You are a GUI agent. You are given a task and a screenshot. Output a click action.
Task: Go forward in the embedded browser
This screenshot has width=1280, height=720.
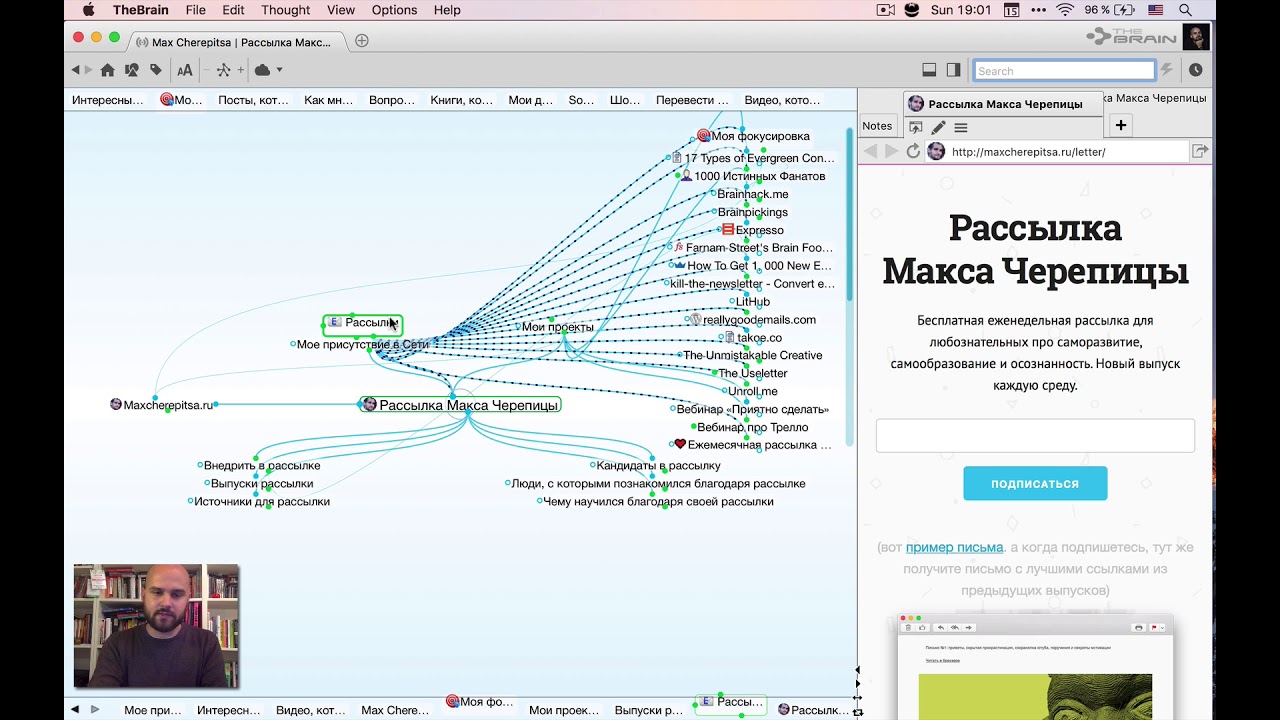click(892, 151)
